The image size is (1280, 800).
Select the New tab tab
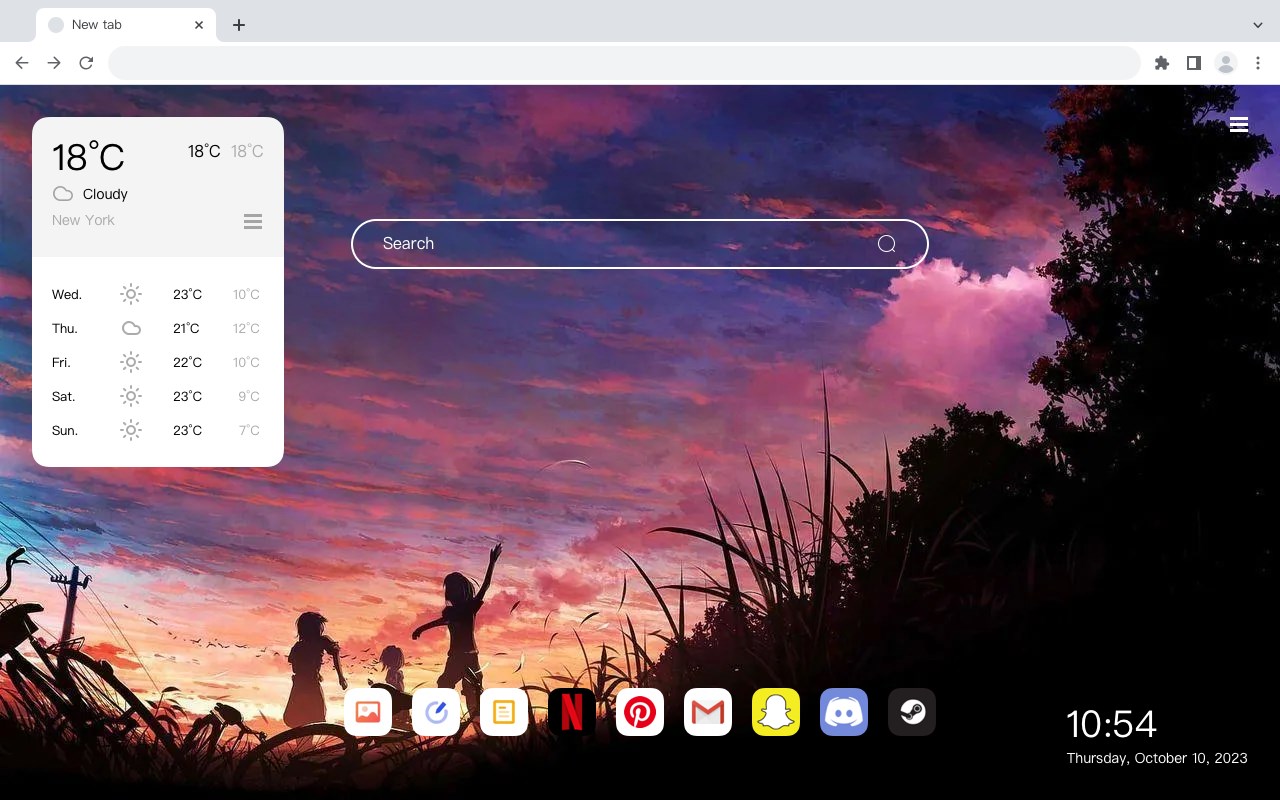(125, 25)
